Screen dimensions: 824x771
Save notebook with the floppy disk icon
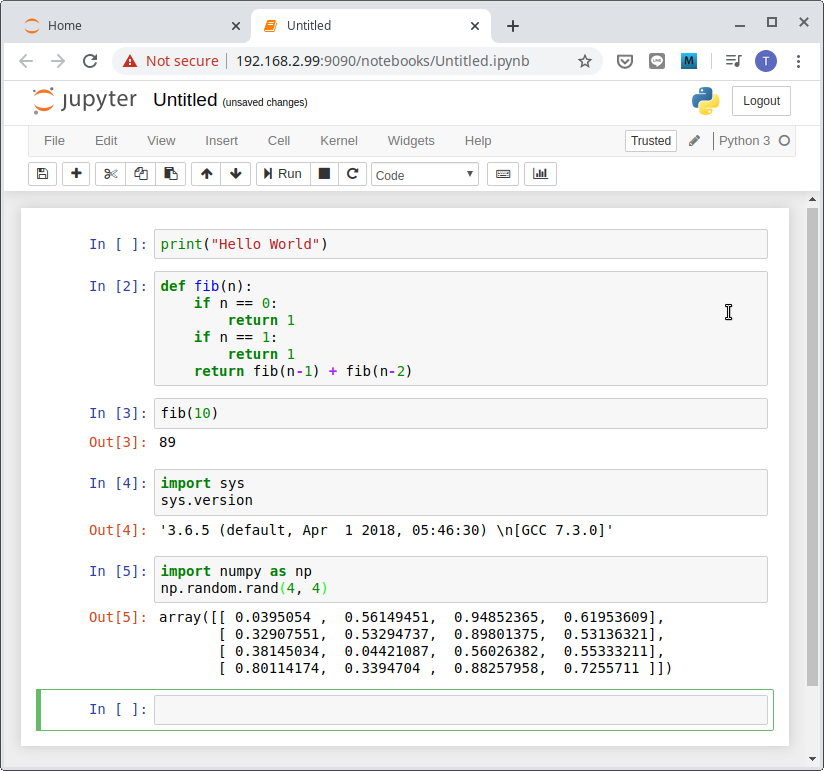(42, 174)
